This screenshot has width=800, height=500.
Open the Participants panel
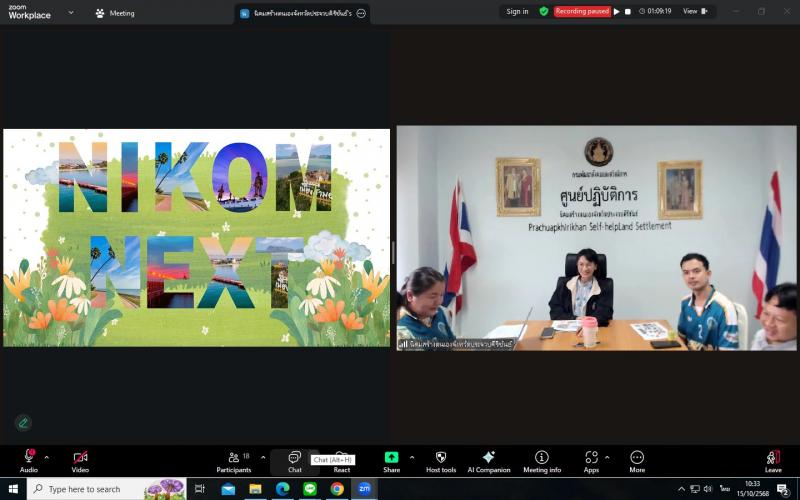click(234, 461)
